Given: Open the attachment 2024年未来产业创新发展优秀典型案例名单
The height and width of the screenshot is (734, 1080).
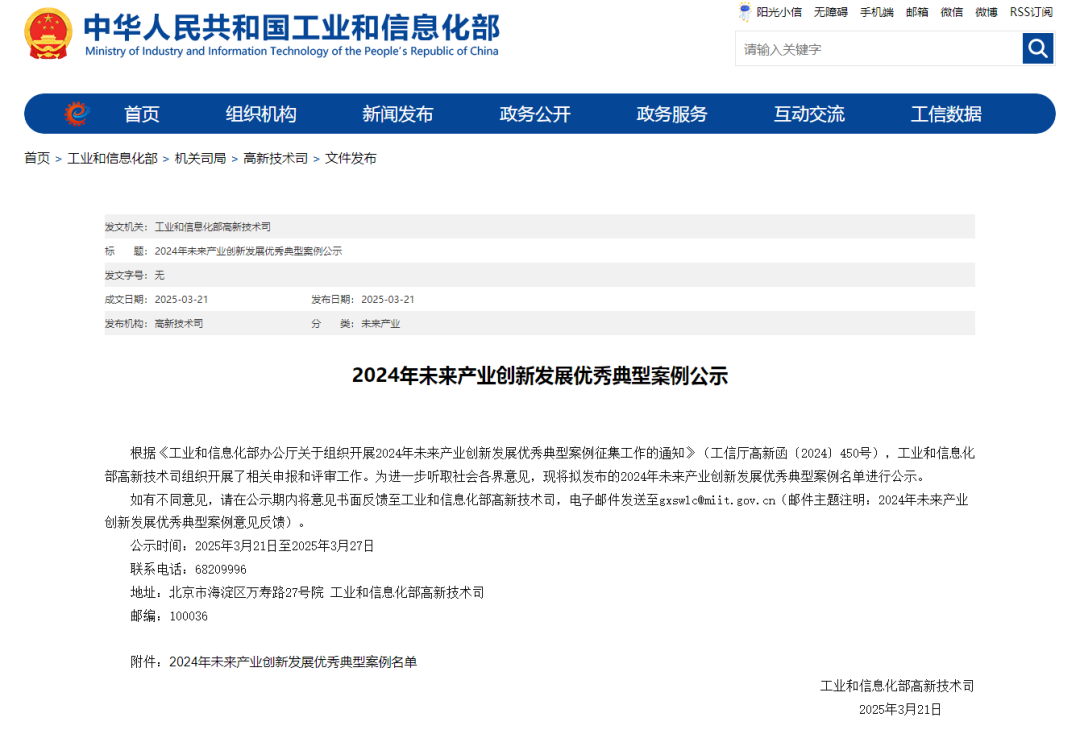Looking at the screenshot, I should [x=293, y=662].
